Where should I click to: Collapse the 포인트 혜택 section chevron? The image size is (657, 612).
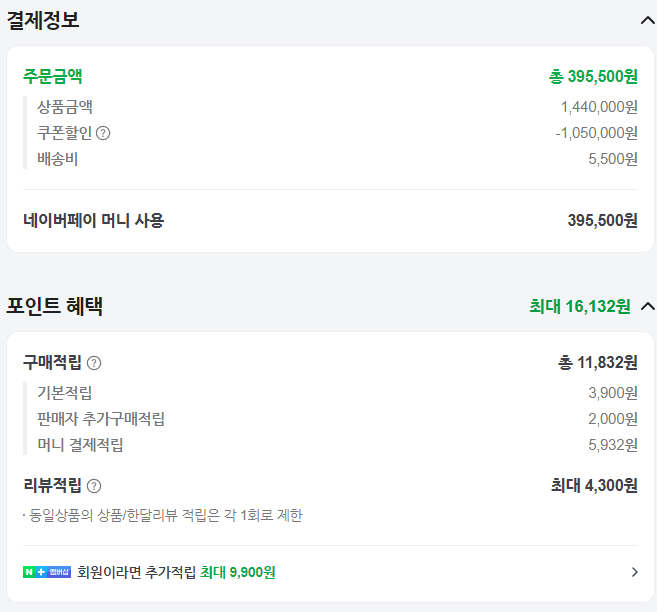647,307
